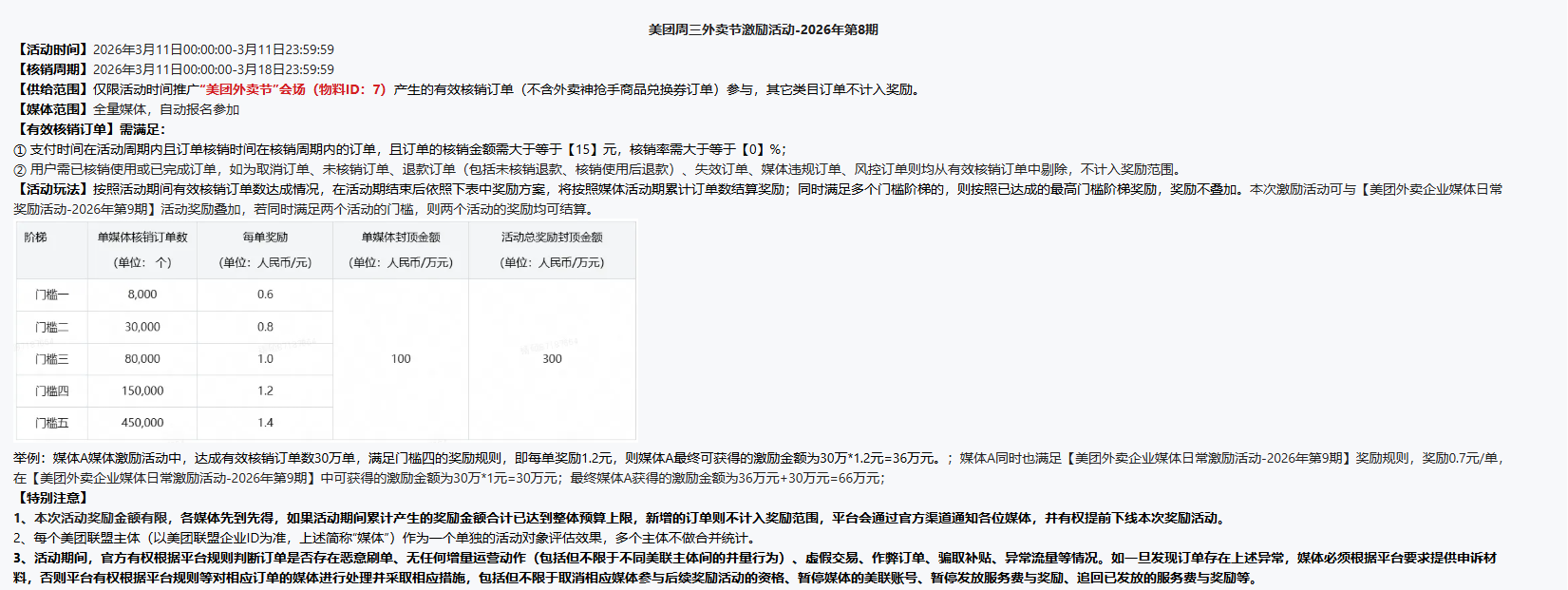1568x590 pixels.
Task: Click the 【核销周期】 label
Action: pyautogui.click(x=52, y=69)
